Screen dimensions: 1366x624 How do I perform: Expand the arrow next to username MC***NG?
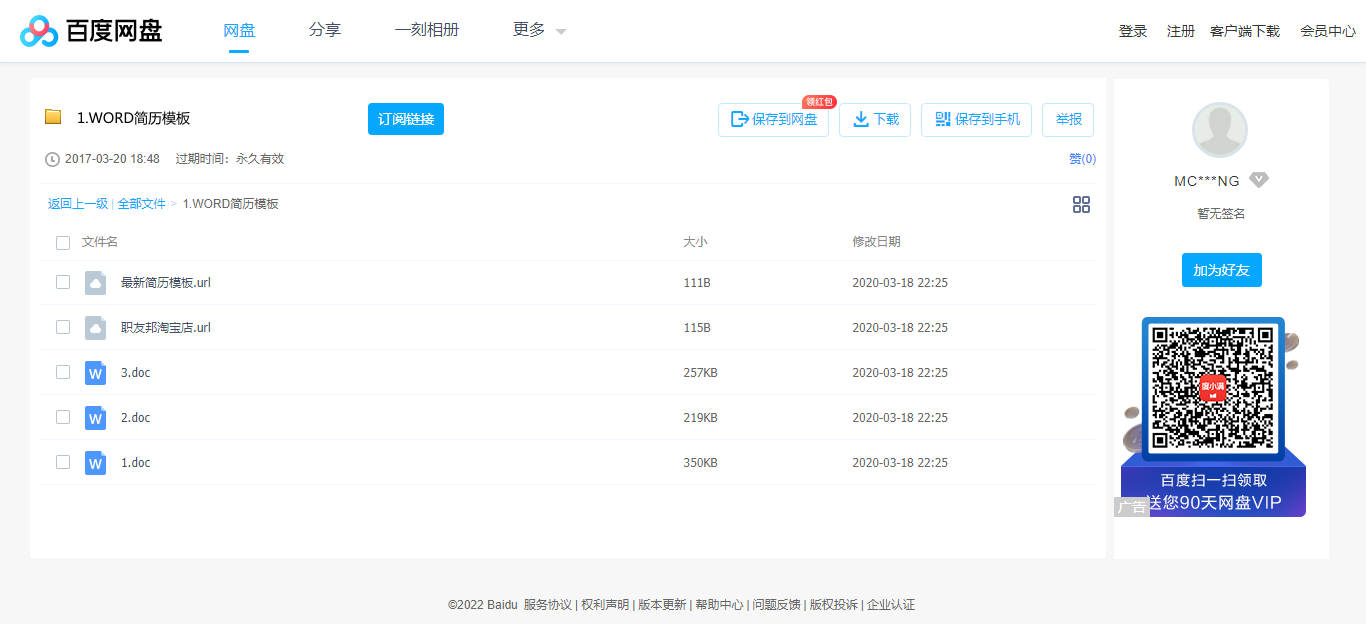[1258, 180]
